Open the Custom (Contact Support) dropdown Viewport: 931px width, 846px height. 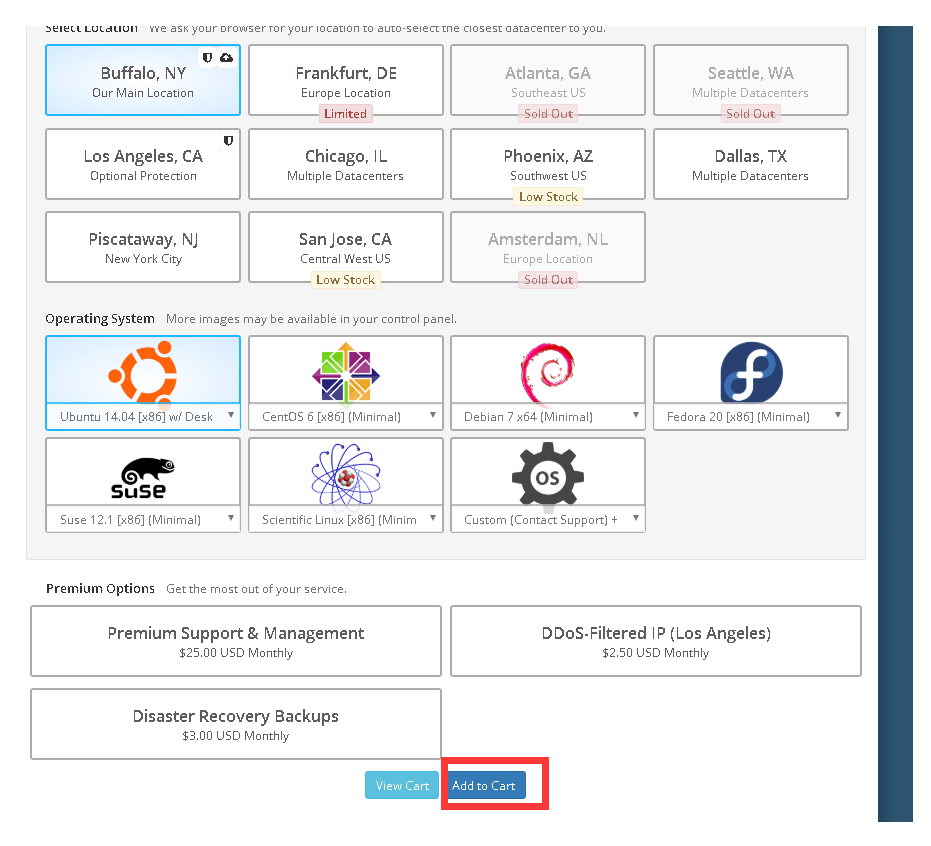click(x=548, y=519)
